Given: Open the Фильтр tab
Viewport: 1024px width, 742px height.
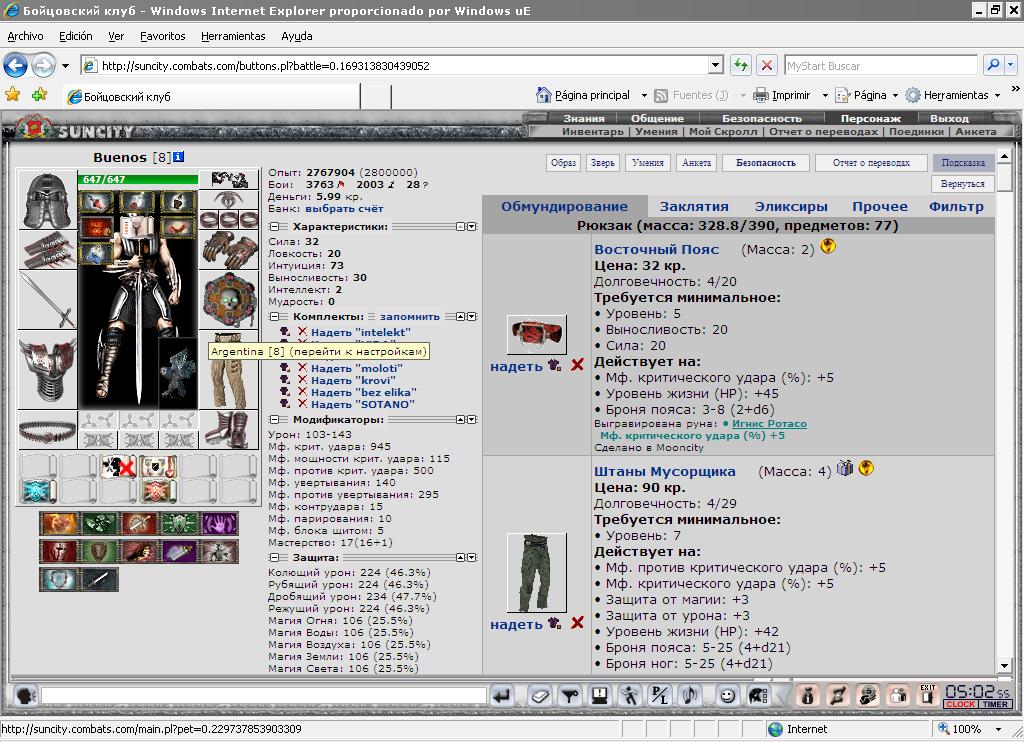Looking at the screenshot, I should [956, 206].
